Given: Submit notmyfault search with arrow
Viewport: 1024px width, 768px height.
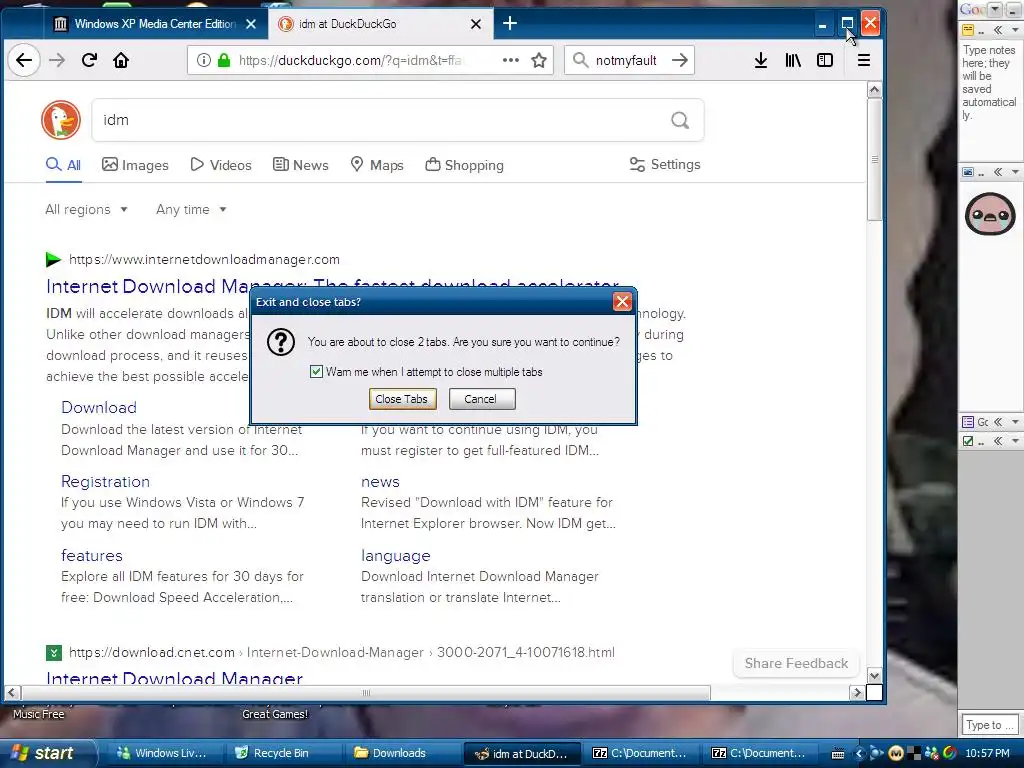Looking at the screenshot, I should 680,60.
